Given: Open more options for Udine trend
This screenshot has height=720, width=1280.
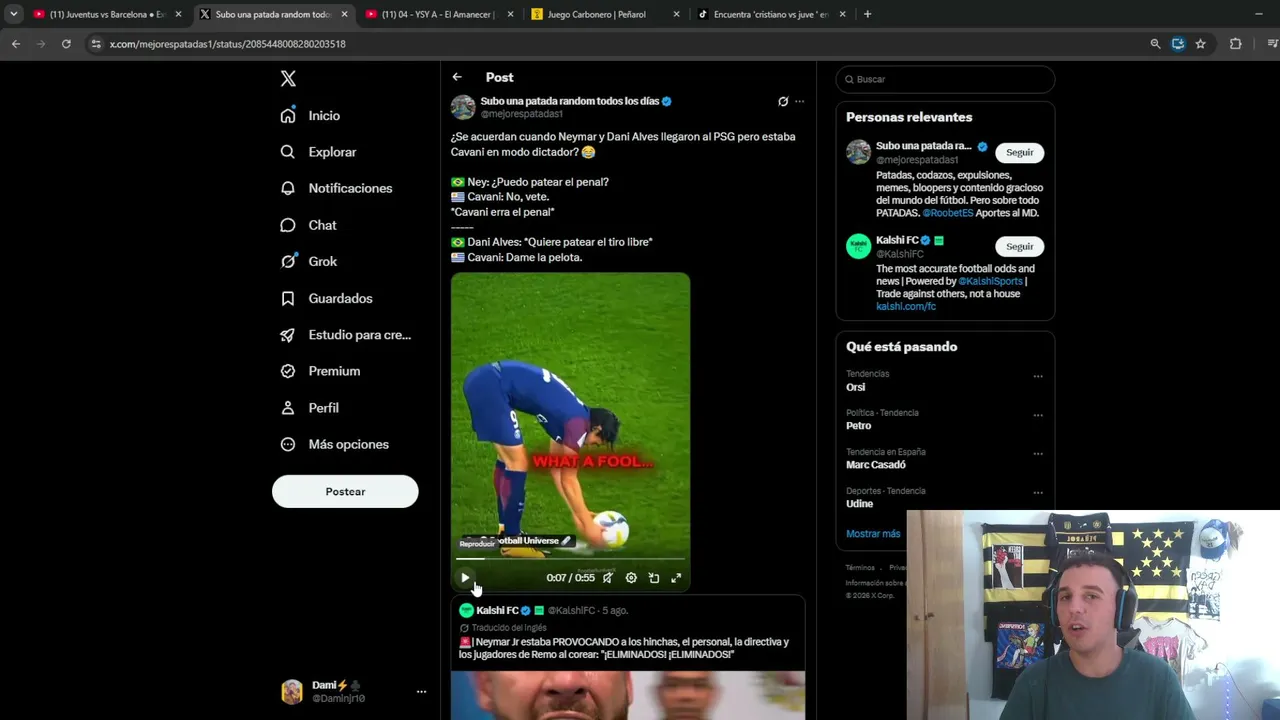Looking at the screenshot, I should pyautogui.click(x=1038, y=493).
